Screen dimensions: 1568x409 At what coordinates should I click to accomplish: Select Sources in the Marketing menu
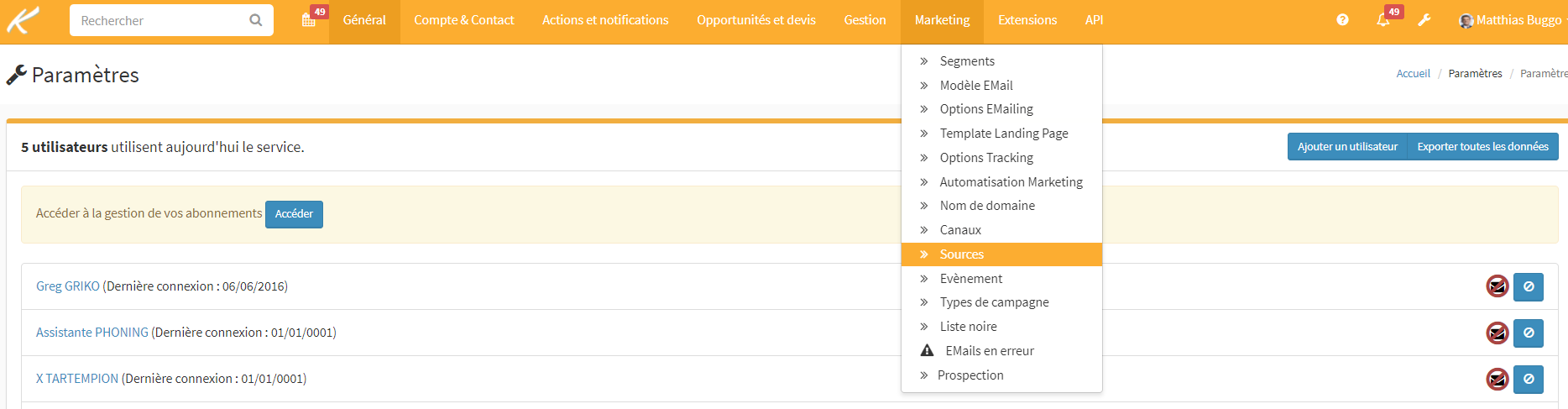point(961,254)
